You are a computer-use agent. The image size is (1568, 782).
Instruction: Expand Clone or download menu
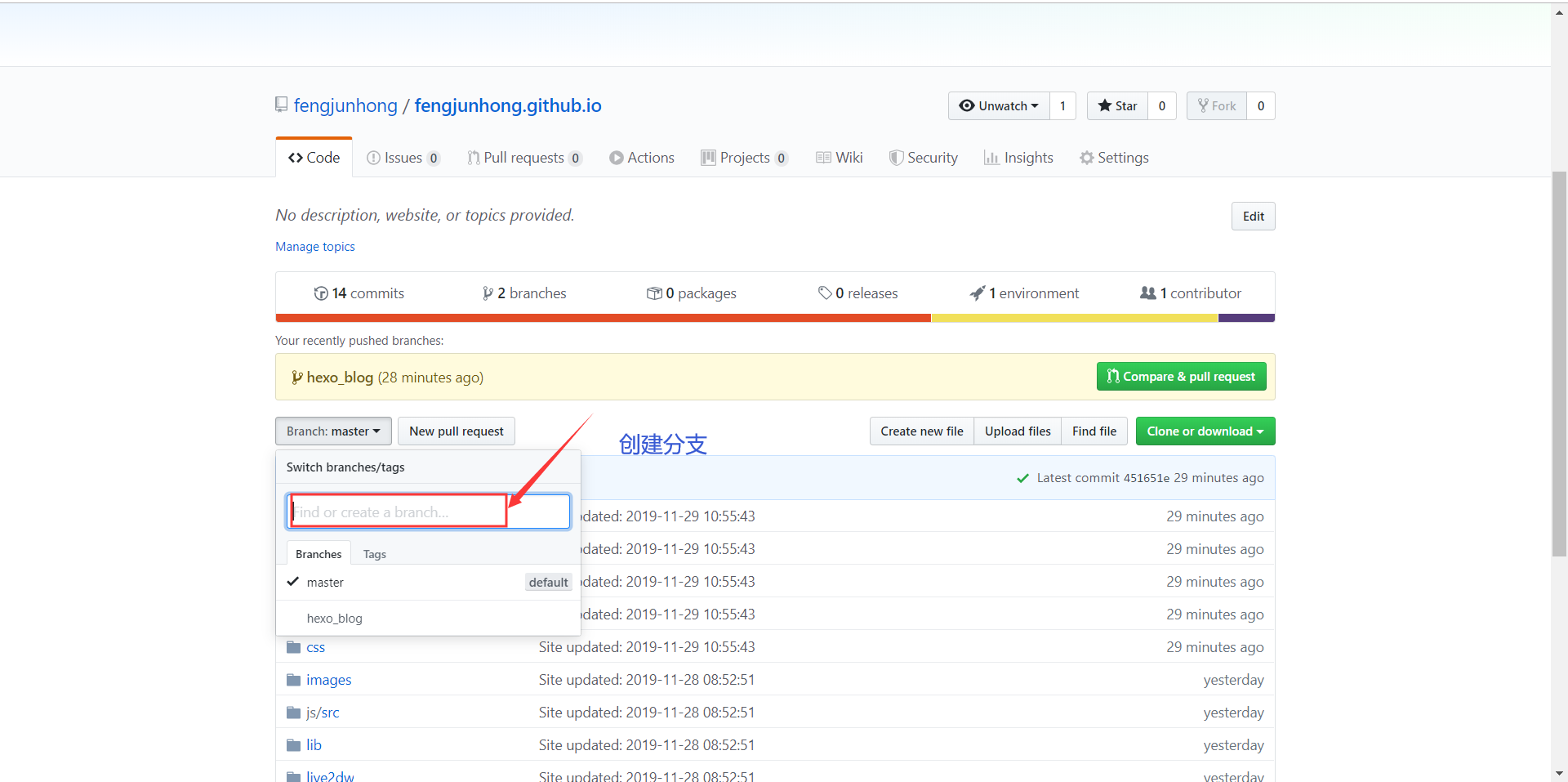tap(1205, 431)
